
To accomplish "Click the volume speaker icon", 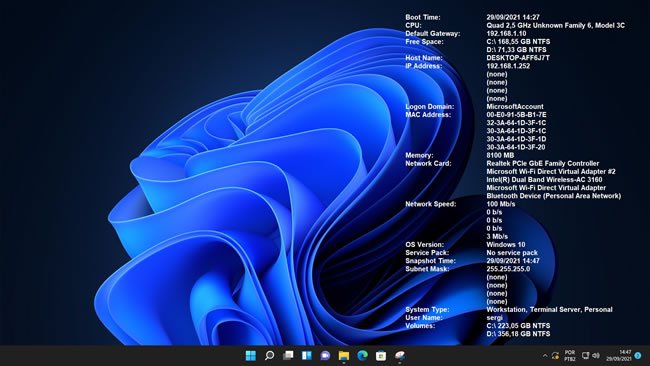I will 596,356.
